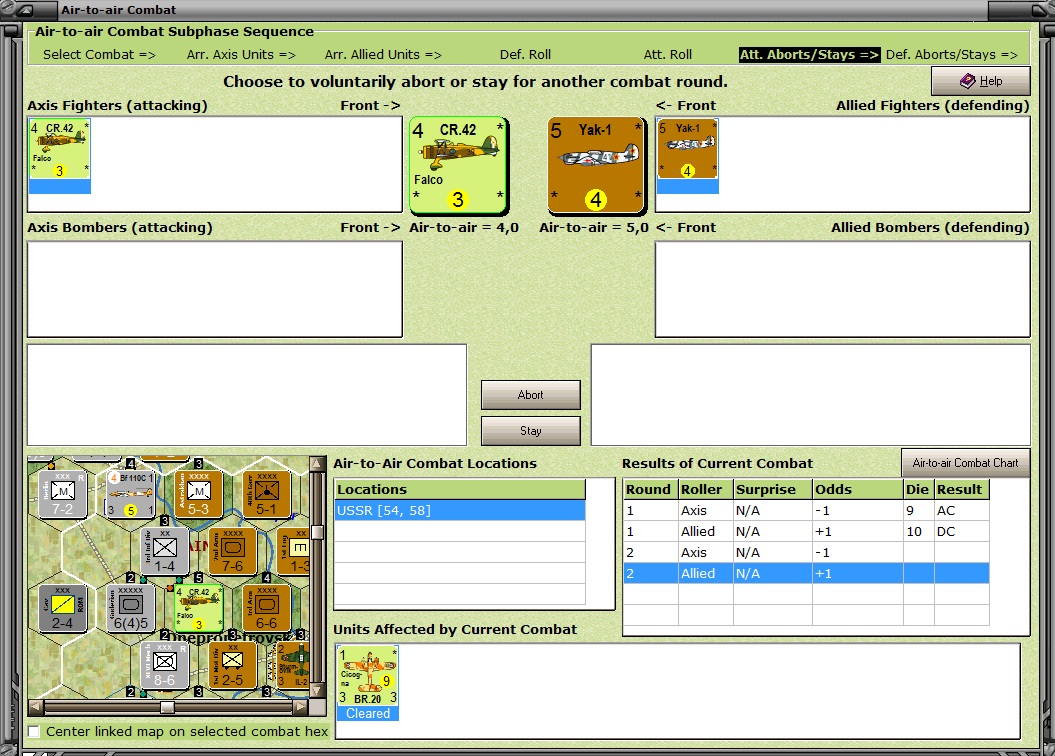Click the die value 9 cell

point(919,511)
